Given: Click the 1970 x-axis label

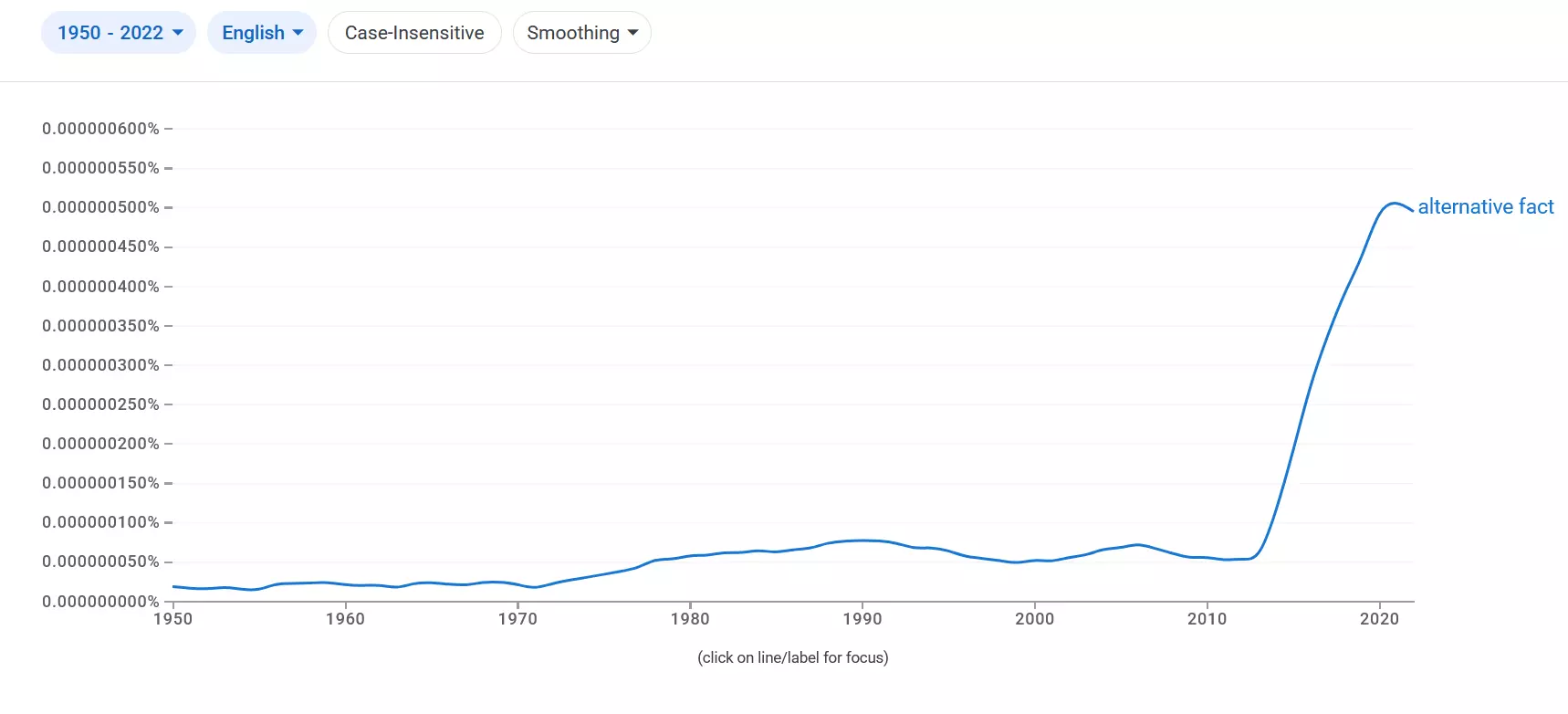Looking at the screenshot, I should [x=517, y=619].
